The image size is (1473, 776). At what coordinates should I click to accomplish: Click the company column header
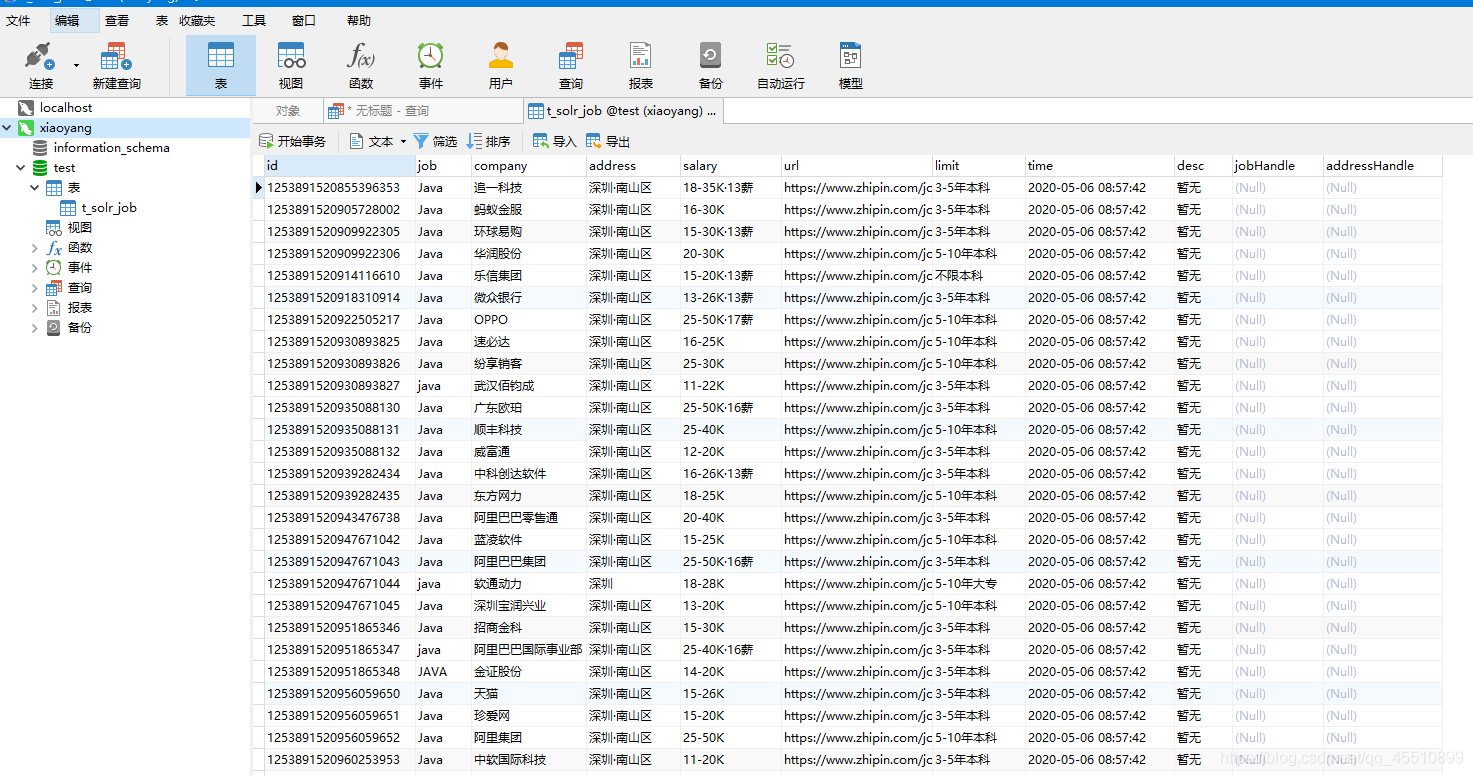point(528,165)
